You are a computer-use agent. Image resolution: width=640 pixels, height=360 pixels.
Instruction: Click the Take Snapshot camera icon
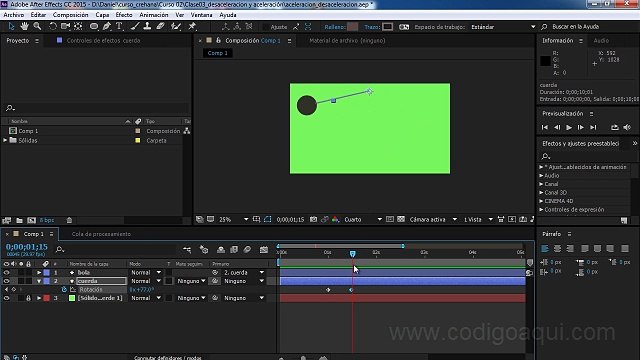coord(313,220)
